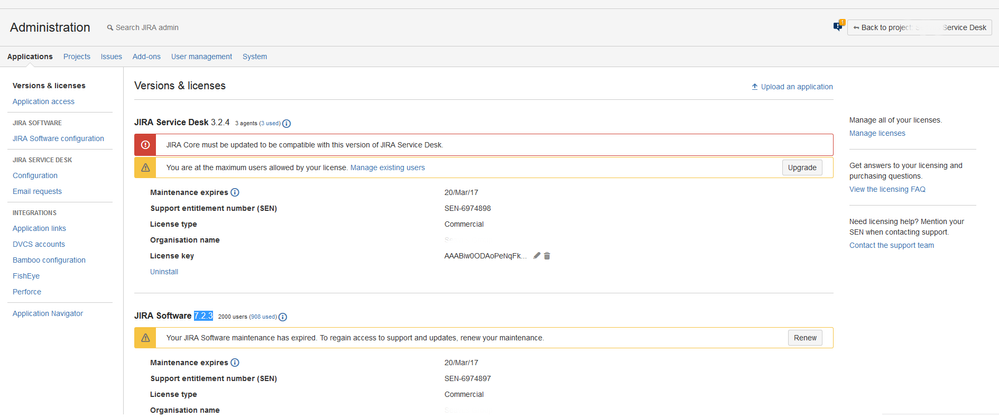Open the System tab

click(x=255, y=57)
